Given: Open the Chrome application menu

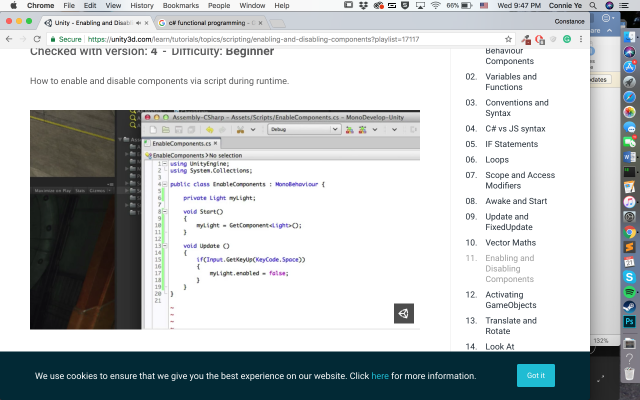Looking at the screenshot, I should click(40, 5).
